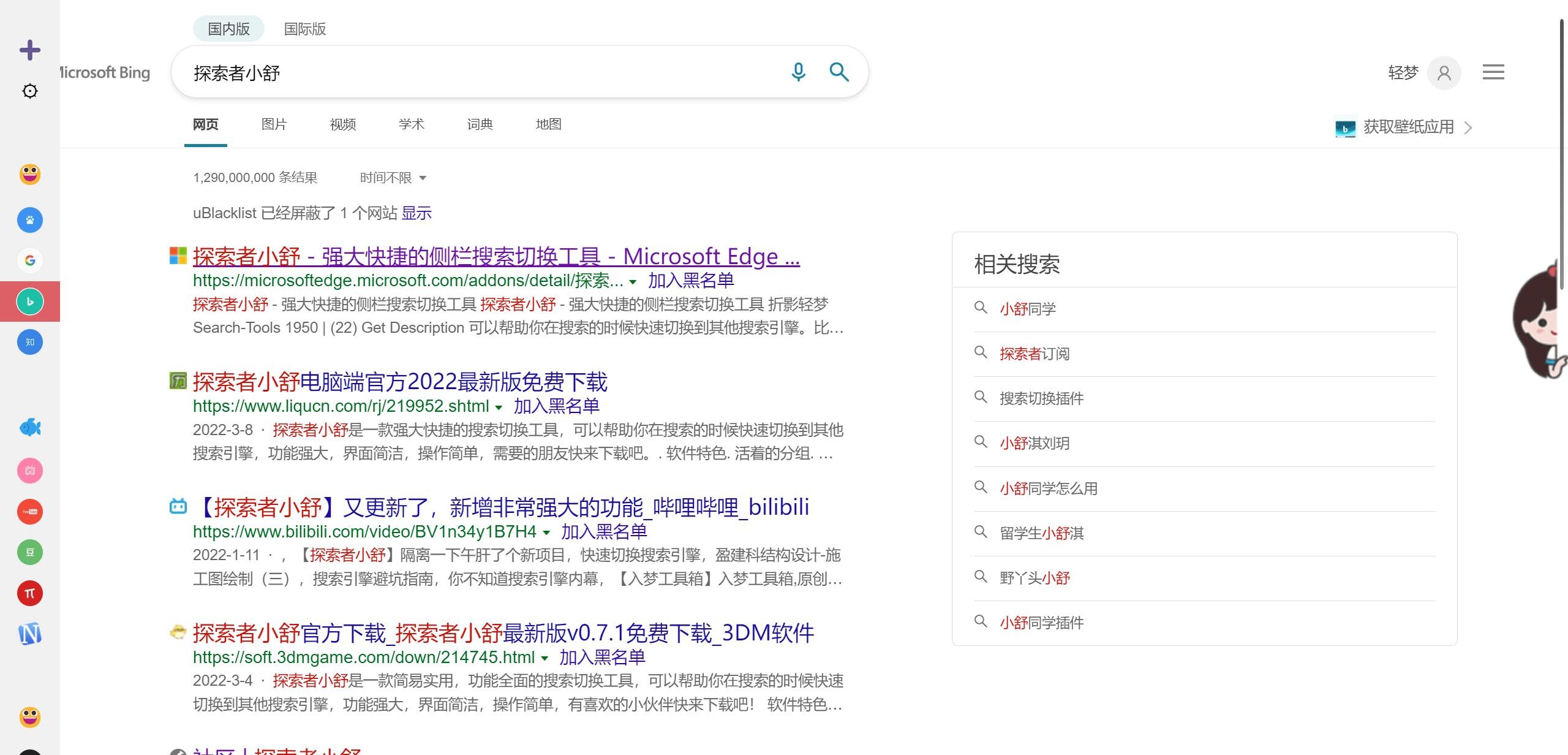Select related search 野丫头小舒
The image size is (1568, 755).
(1035, 578)
